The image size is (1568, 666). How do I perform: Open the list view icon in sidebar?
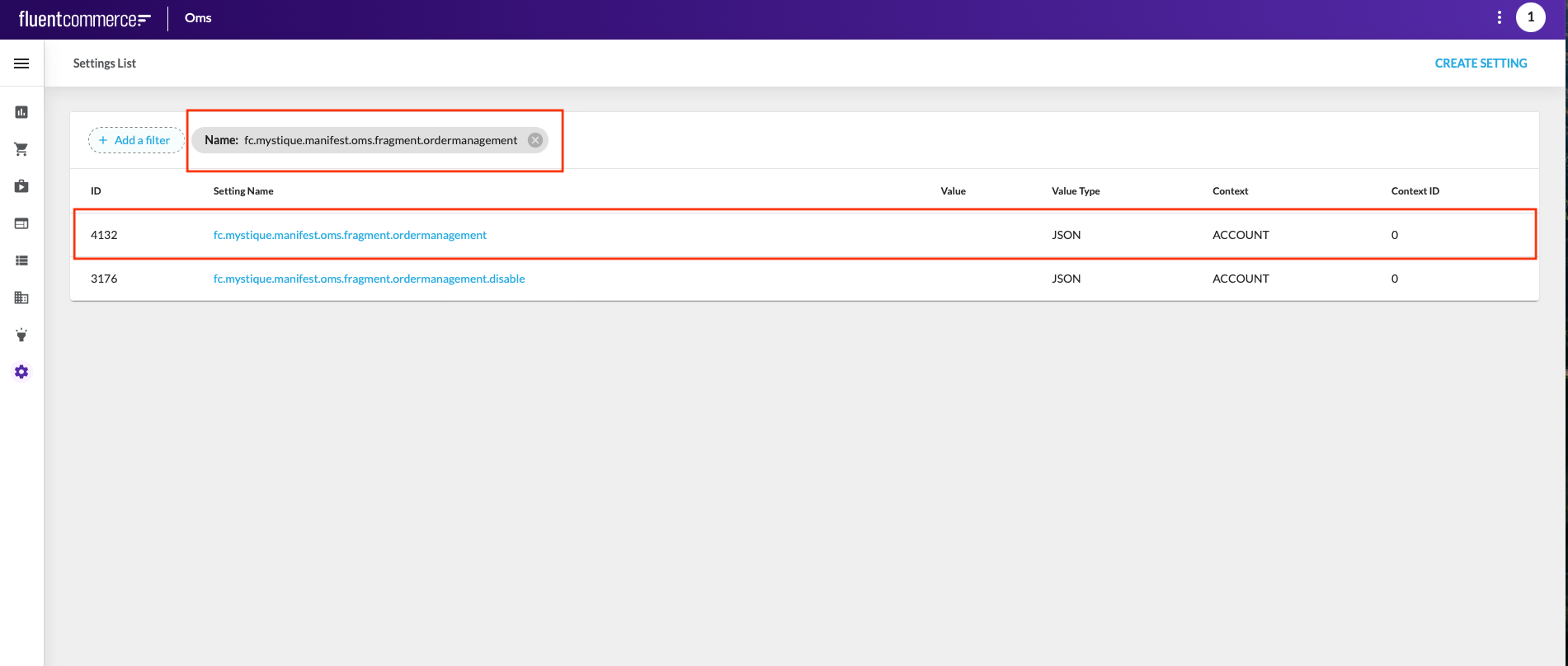pos(21,260)
